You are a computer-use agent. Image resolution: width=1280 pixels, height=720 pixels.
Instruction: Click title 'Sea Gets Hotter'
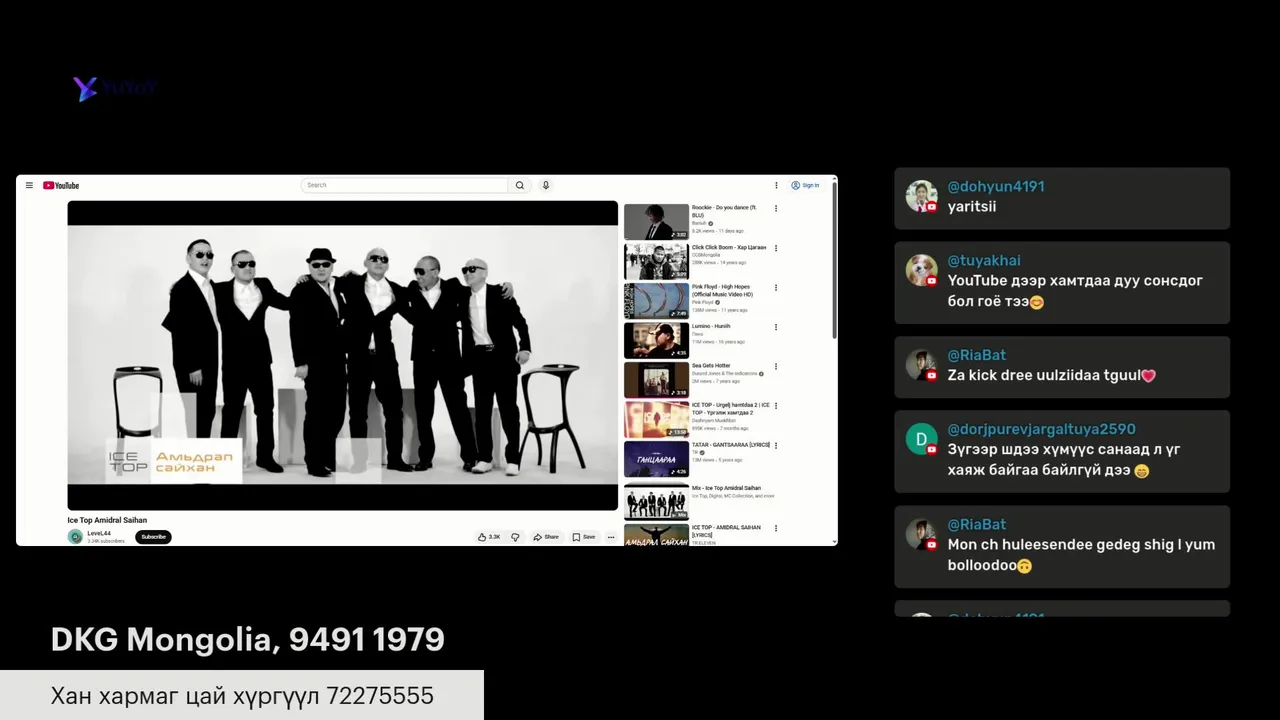(x=711, y=366)
